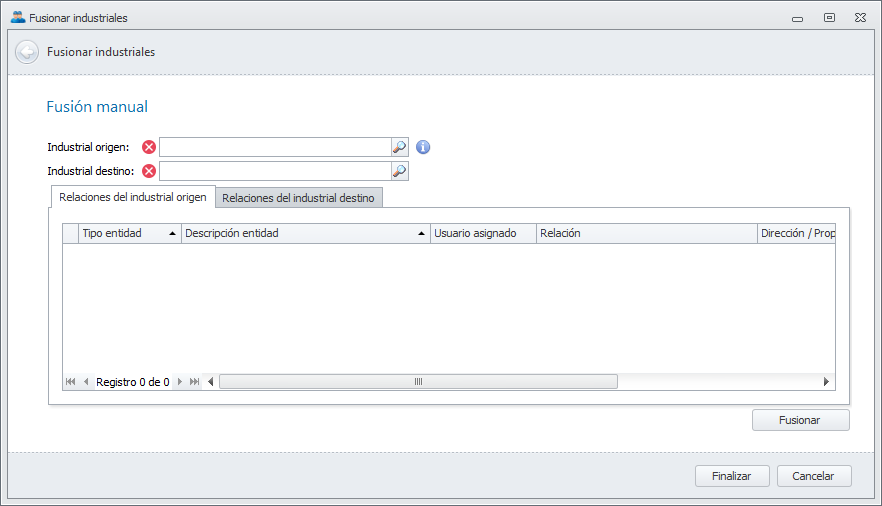
Task: Click search magnifier for Industrial destino
Action: pyautogui.click(x=399, y=171)
